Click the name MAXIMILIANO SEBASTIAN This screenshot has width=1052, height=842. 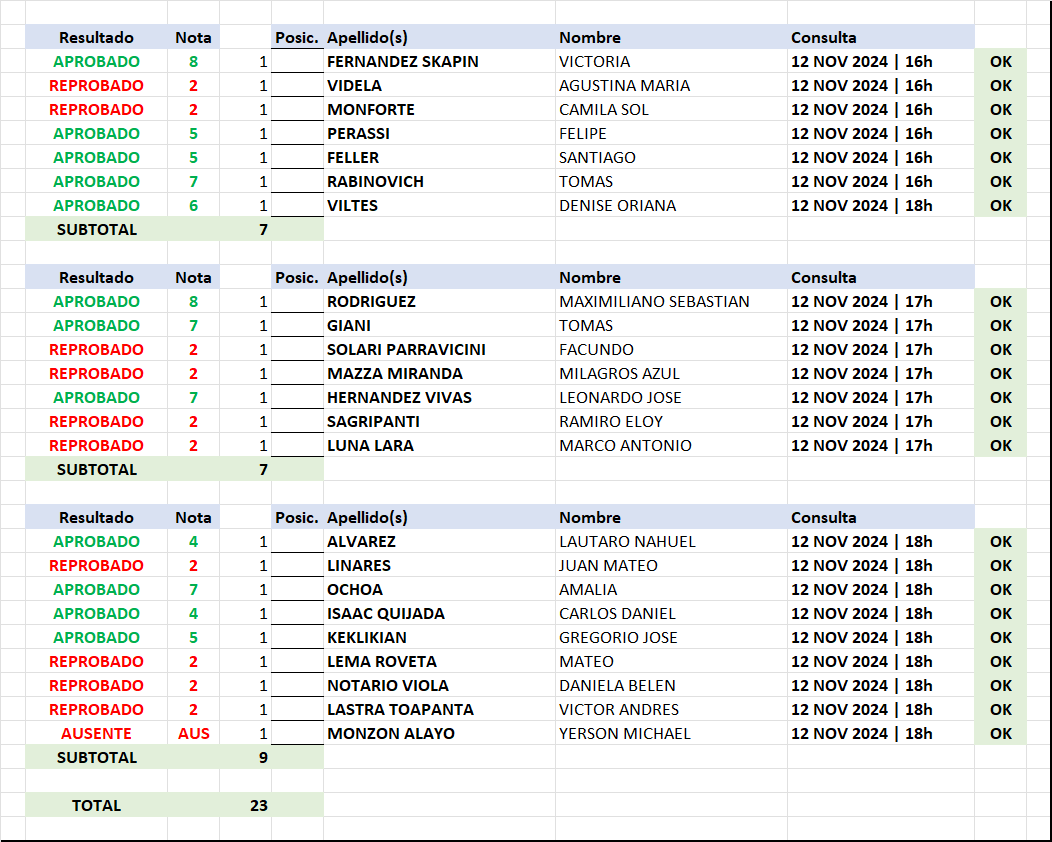coord(654,302)
